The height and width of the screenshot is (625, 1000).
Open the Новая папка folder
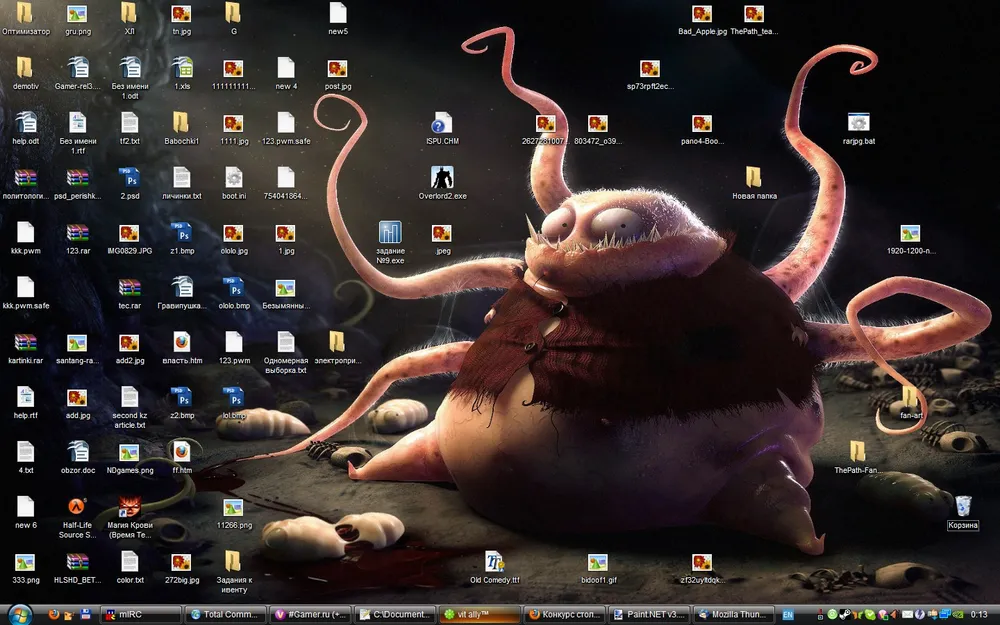click(754, 178)
